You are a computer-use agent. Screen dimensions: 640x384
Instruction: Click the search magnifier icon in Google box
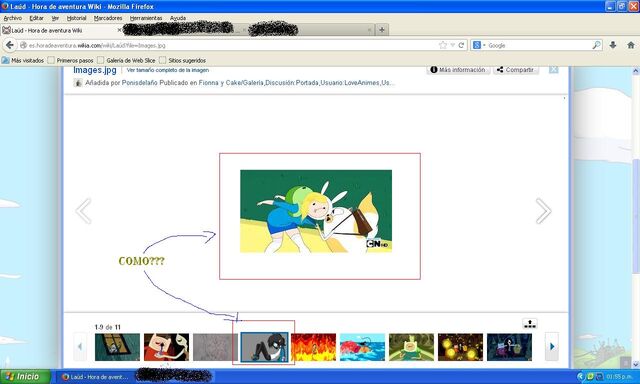(x=596, y=45)
